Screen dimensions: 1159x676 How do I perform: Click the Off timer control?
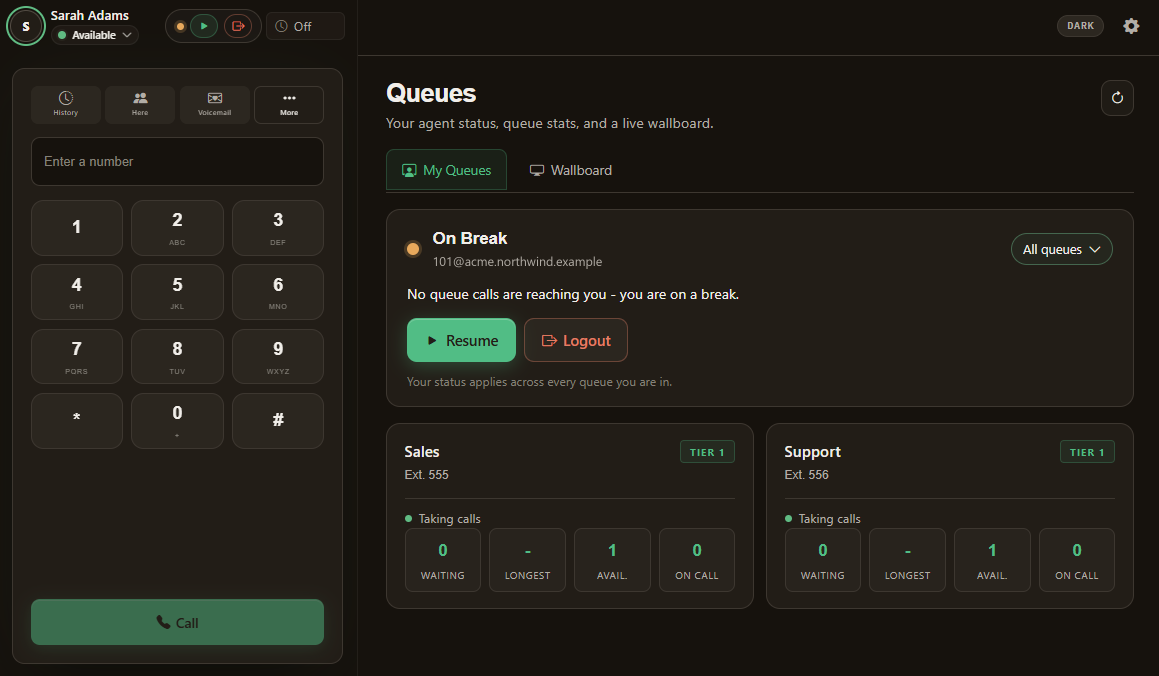coord(305,26)
